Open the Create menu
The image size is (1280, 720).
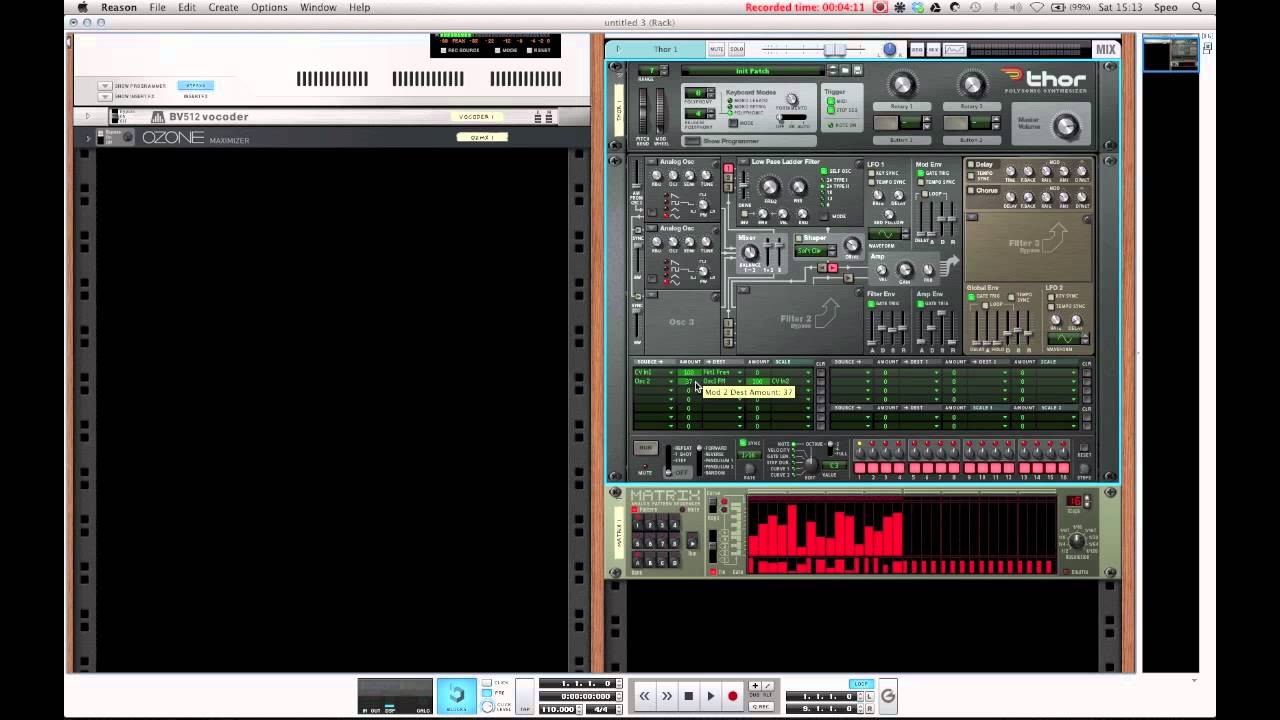(x=223, y=7)
